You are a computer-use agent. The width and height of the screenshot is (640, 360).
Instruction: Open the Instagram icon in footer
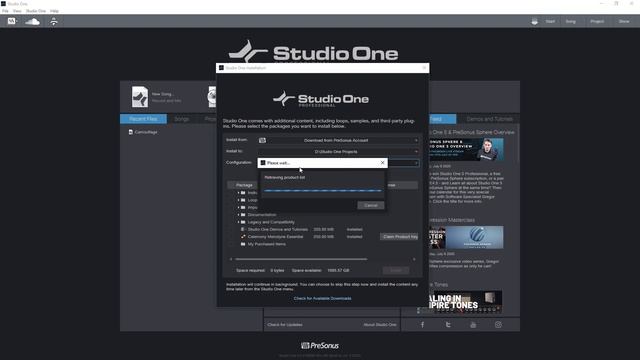(498, 325)
